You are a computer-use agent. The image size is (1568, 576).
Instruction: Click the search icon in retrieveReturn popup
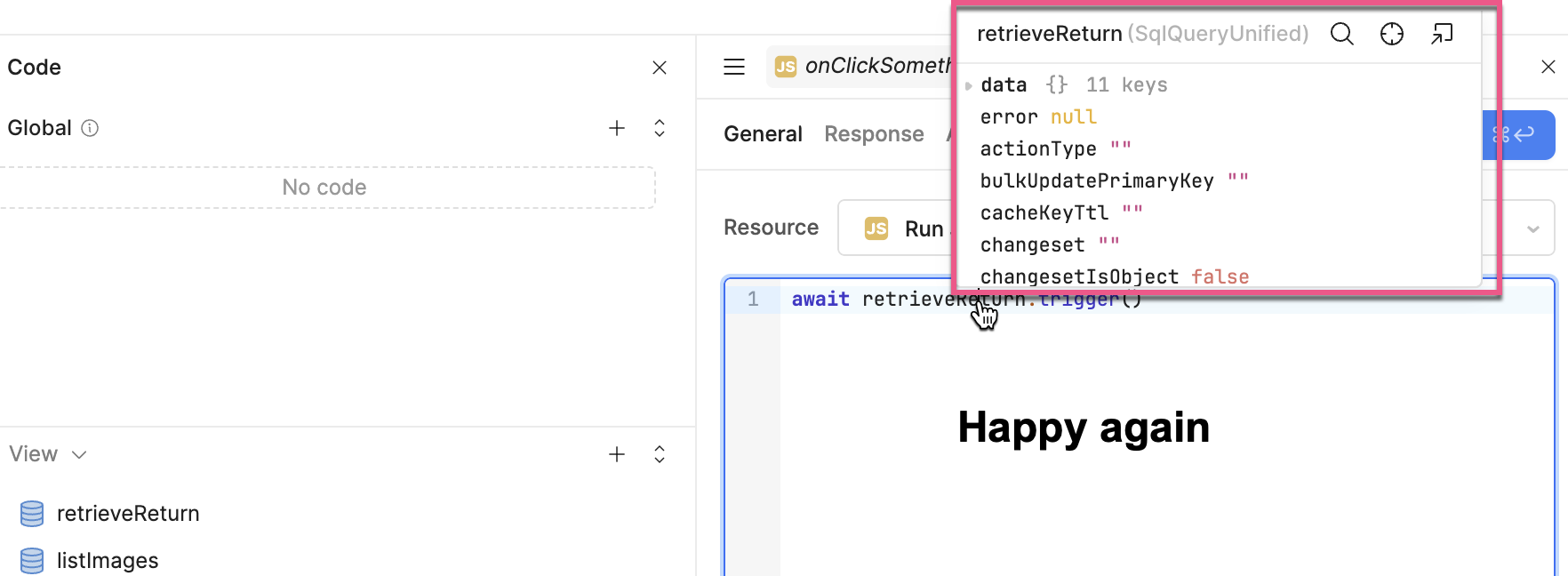click(1341, 35)
